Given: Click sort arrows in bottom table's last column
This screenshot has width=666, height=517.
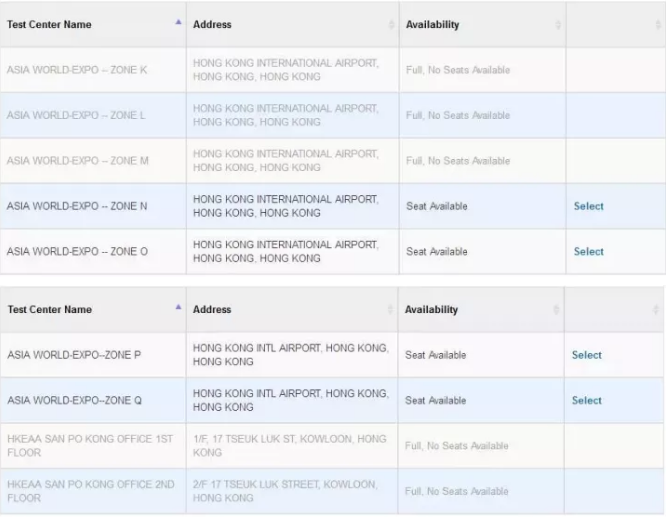Looking at the screenshot, I should click(656, 309).
